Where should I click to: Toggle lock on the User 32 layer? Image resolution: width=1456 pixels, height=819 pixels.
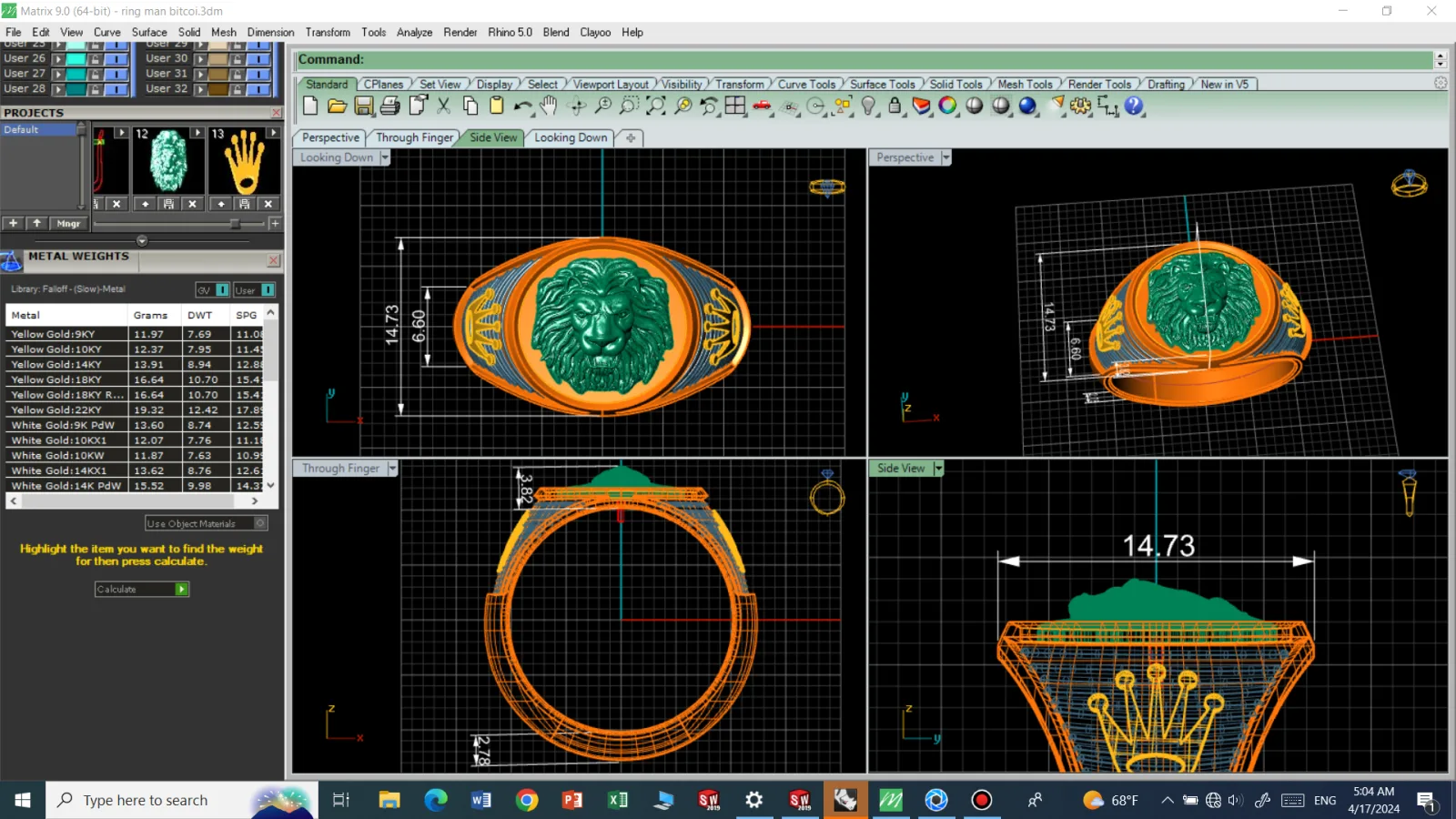[238, 89]
